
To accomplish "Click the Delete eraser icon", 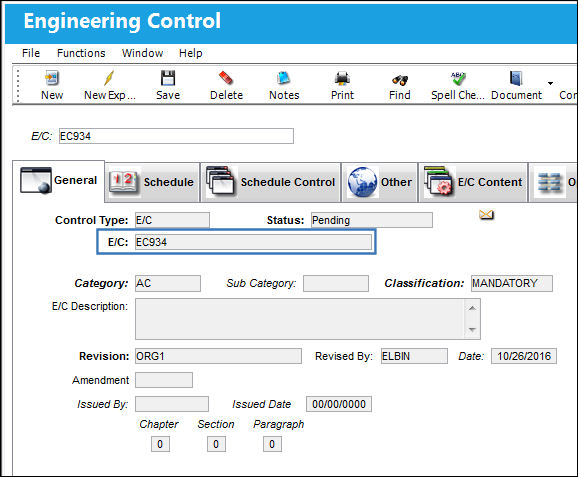I will coord(226,78).
